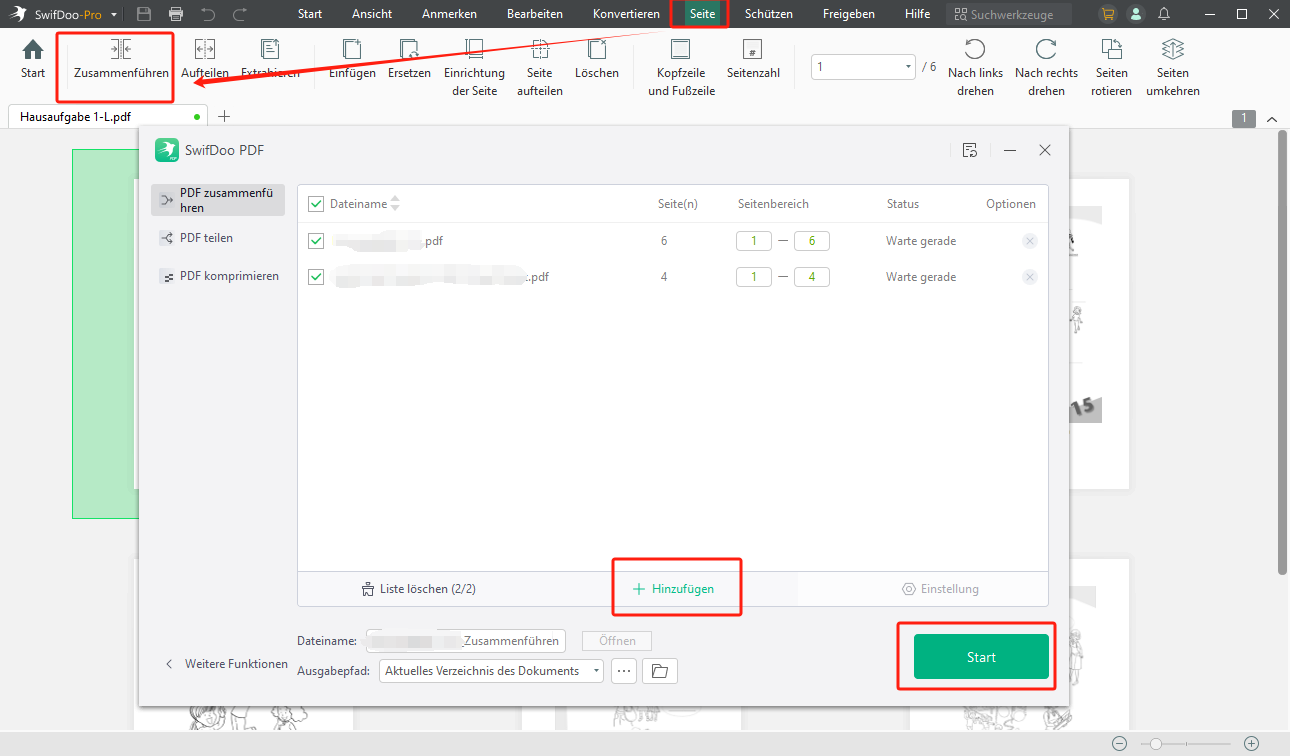
Task: Click the Ersetzen replace page tool
Action: (409, 59)
